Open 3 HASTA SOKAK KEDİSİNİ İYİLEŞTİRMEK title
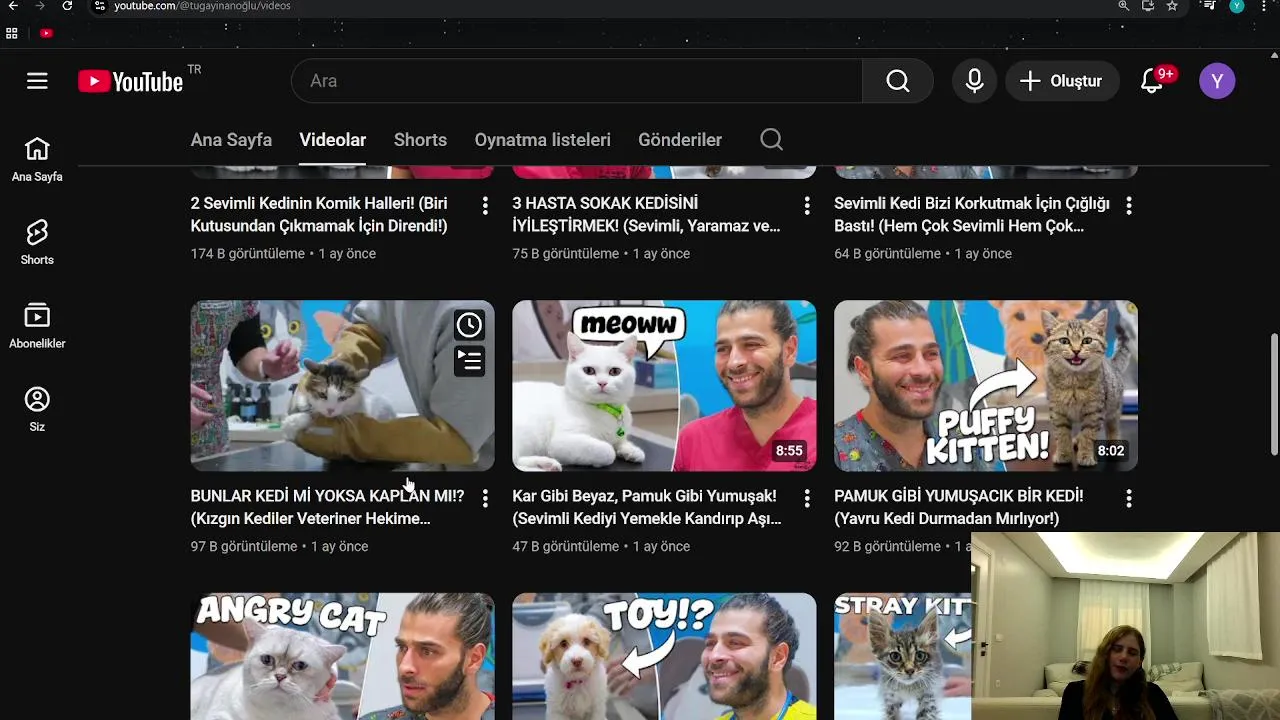This screenshot has height=720, width=1280. click(646, 215)
